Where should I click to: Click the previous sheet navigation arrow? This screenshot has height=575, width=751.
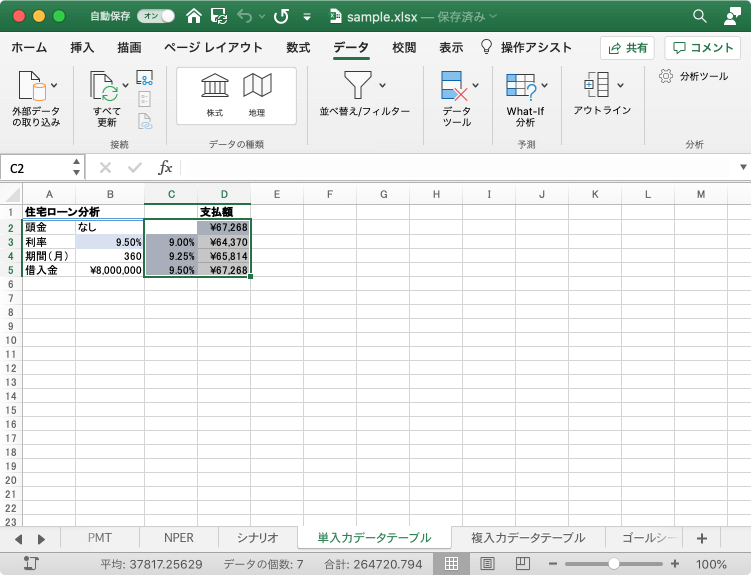coord(18,540)
